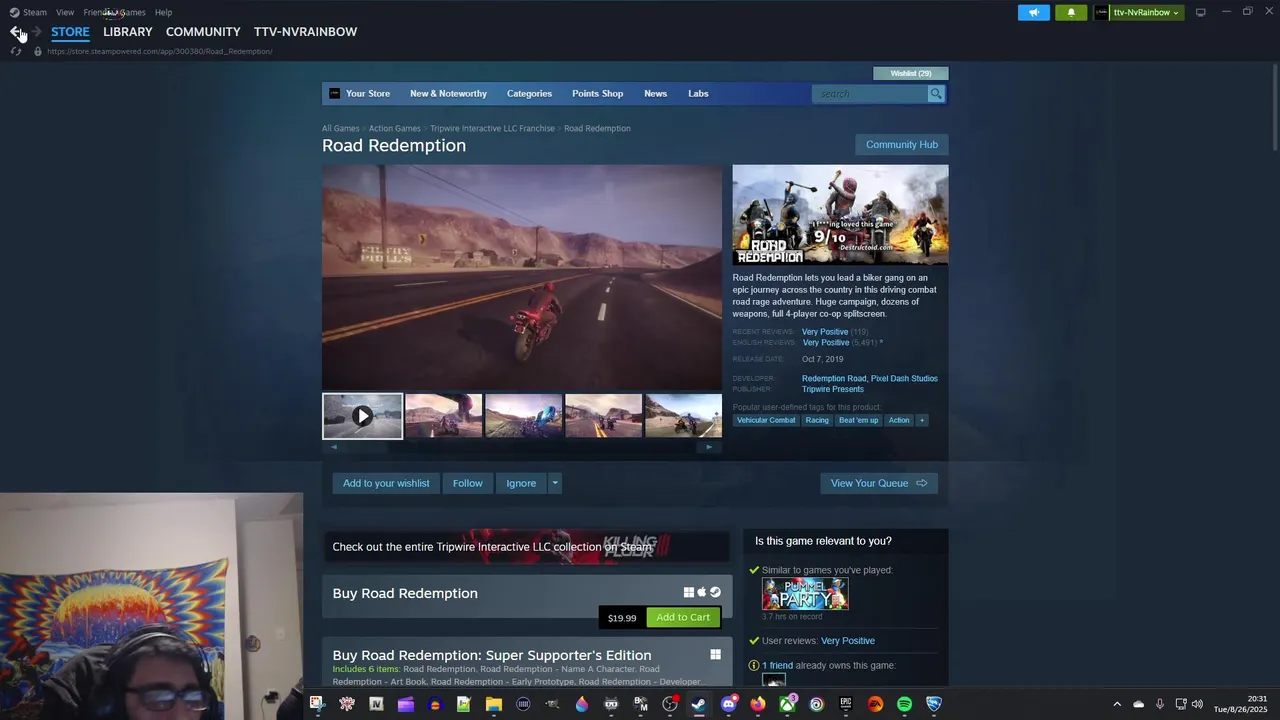Open the Tripwire Presents publisher link
The width and height of the screenshot is (1280, 720).
832,389
